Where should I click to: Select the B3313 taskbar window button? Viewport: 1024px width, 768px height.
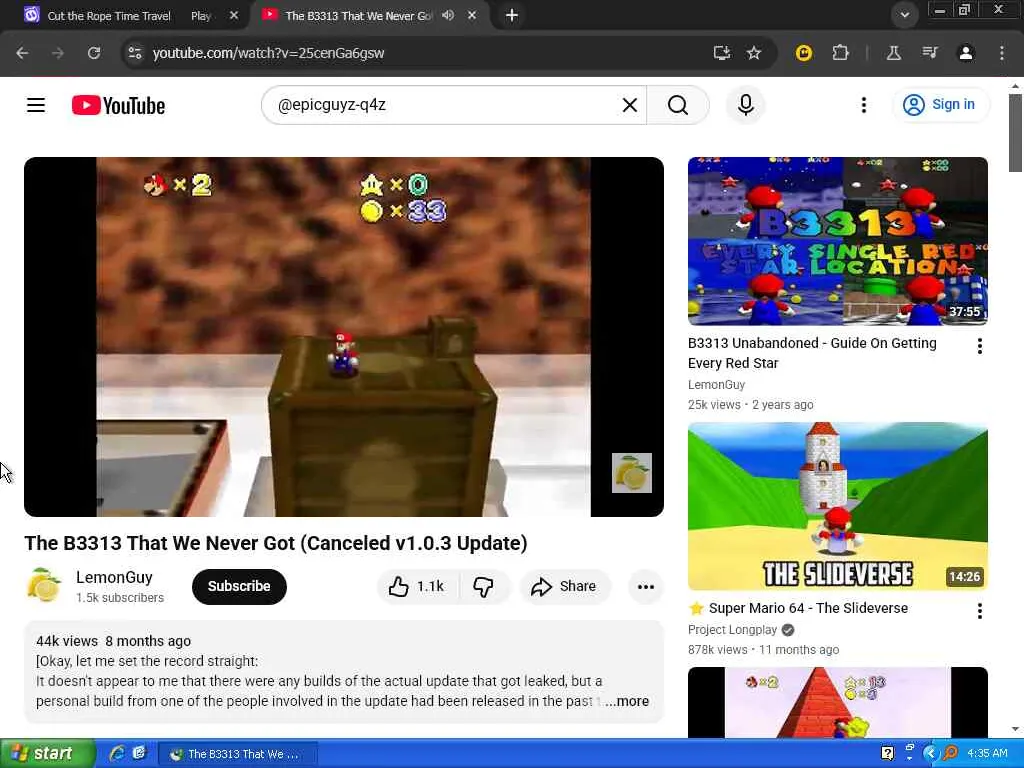tap(238, 754)
